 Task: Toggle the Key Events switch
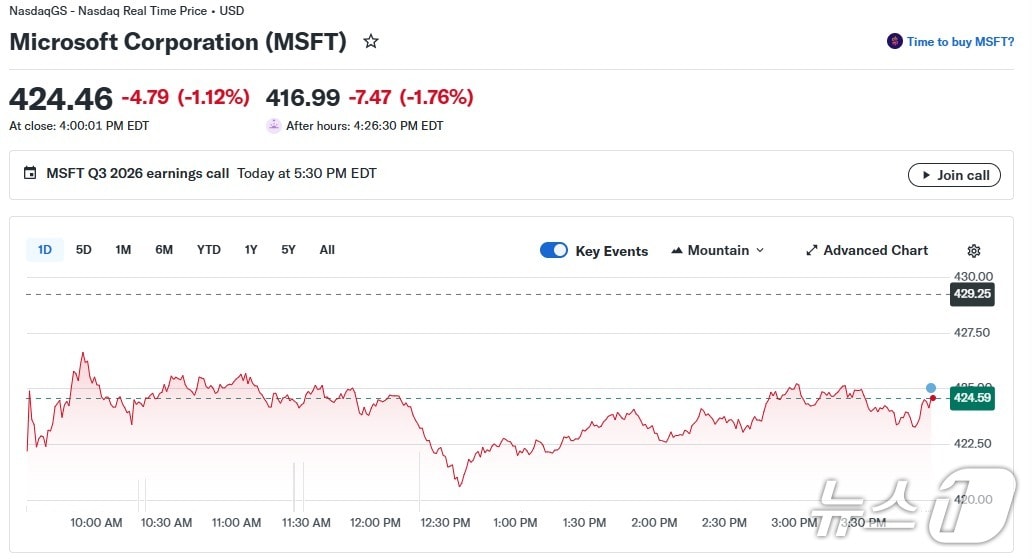(554, 250)
